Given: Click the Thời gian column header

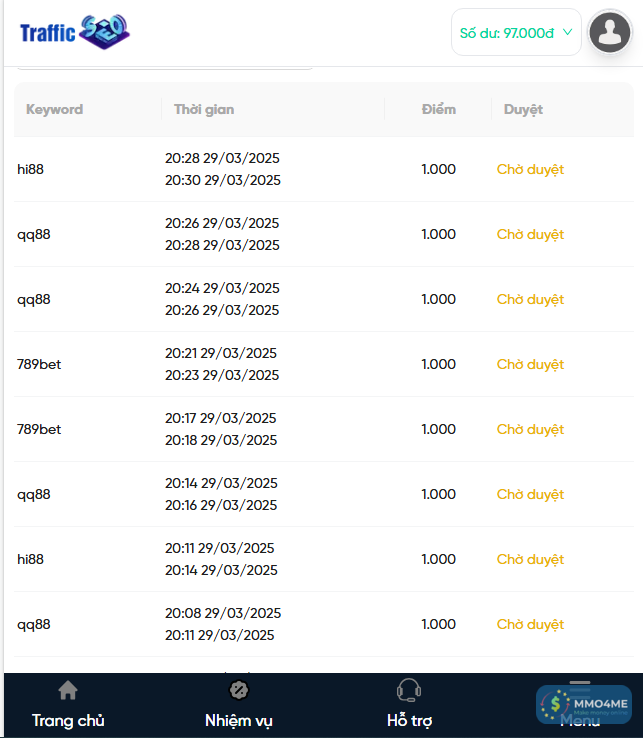Looking at the screenshot, I should pyautogui.click(x=204, y=109).
